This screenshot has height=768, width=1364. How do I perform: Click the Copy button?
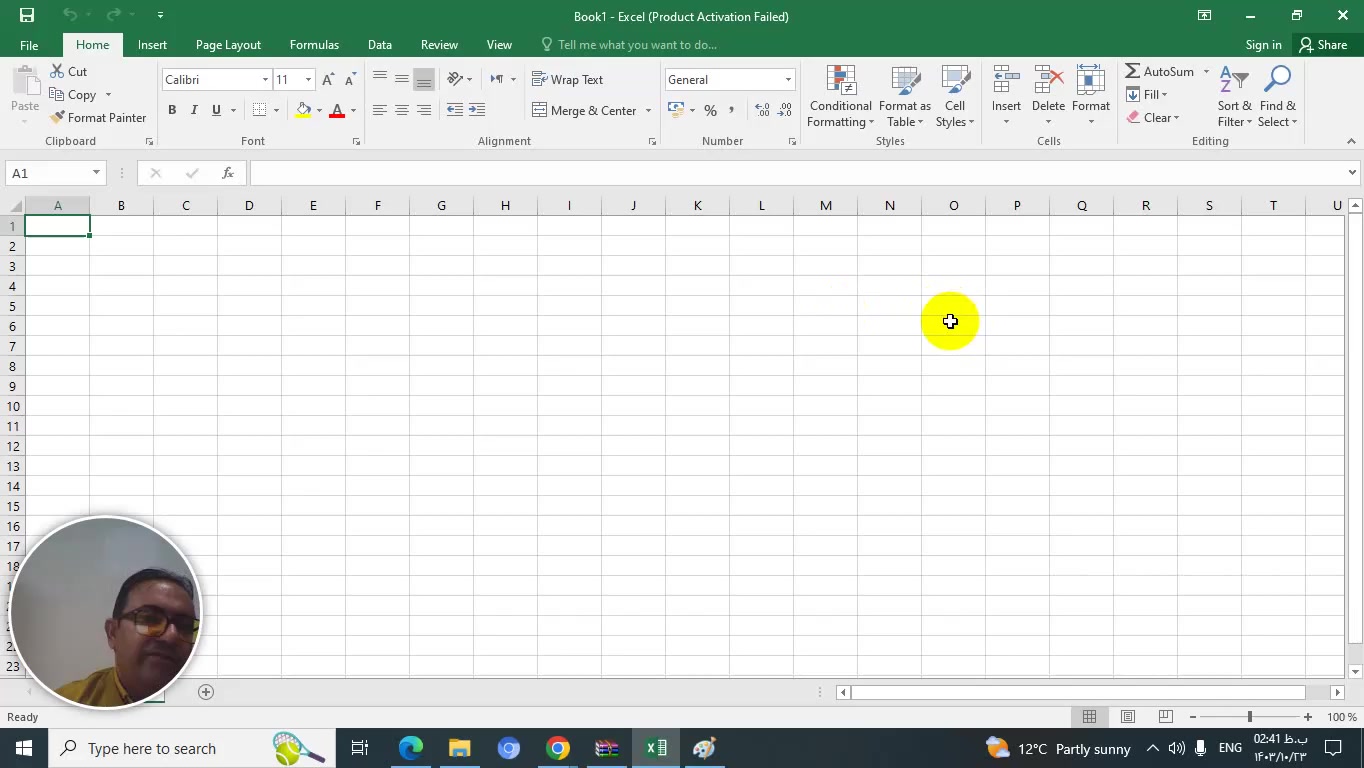click(73, 95)
